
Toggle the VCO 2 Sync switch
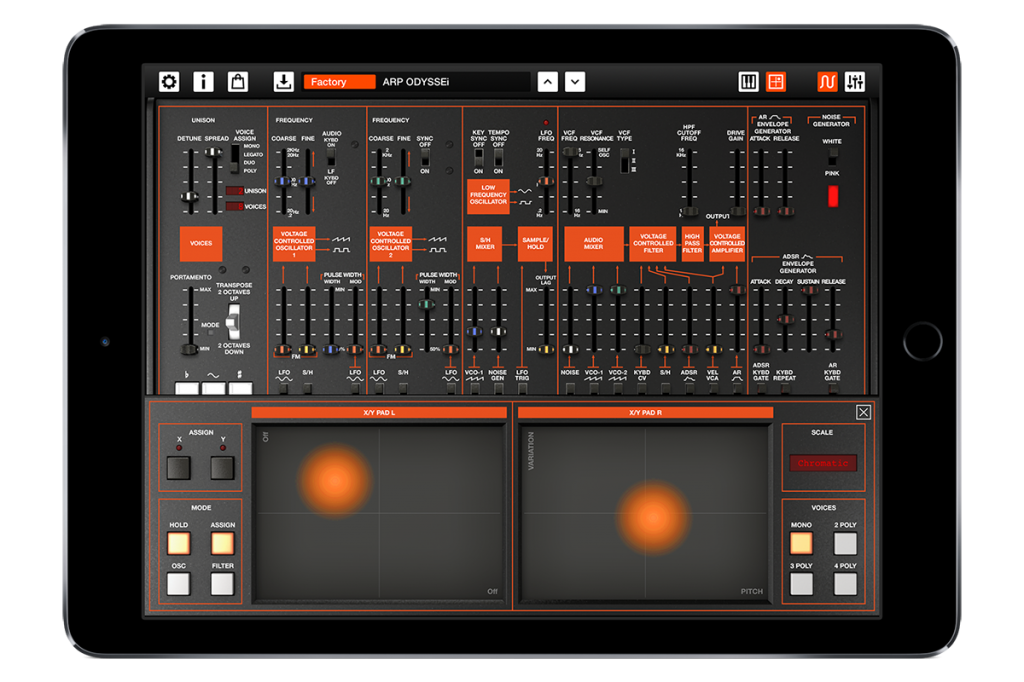[x=425, y=157]
